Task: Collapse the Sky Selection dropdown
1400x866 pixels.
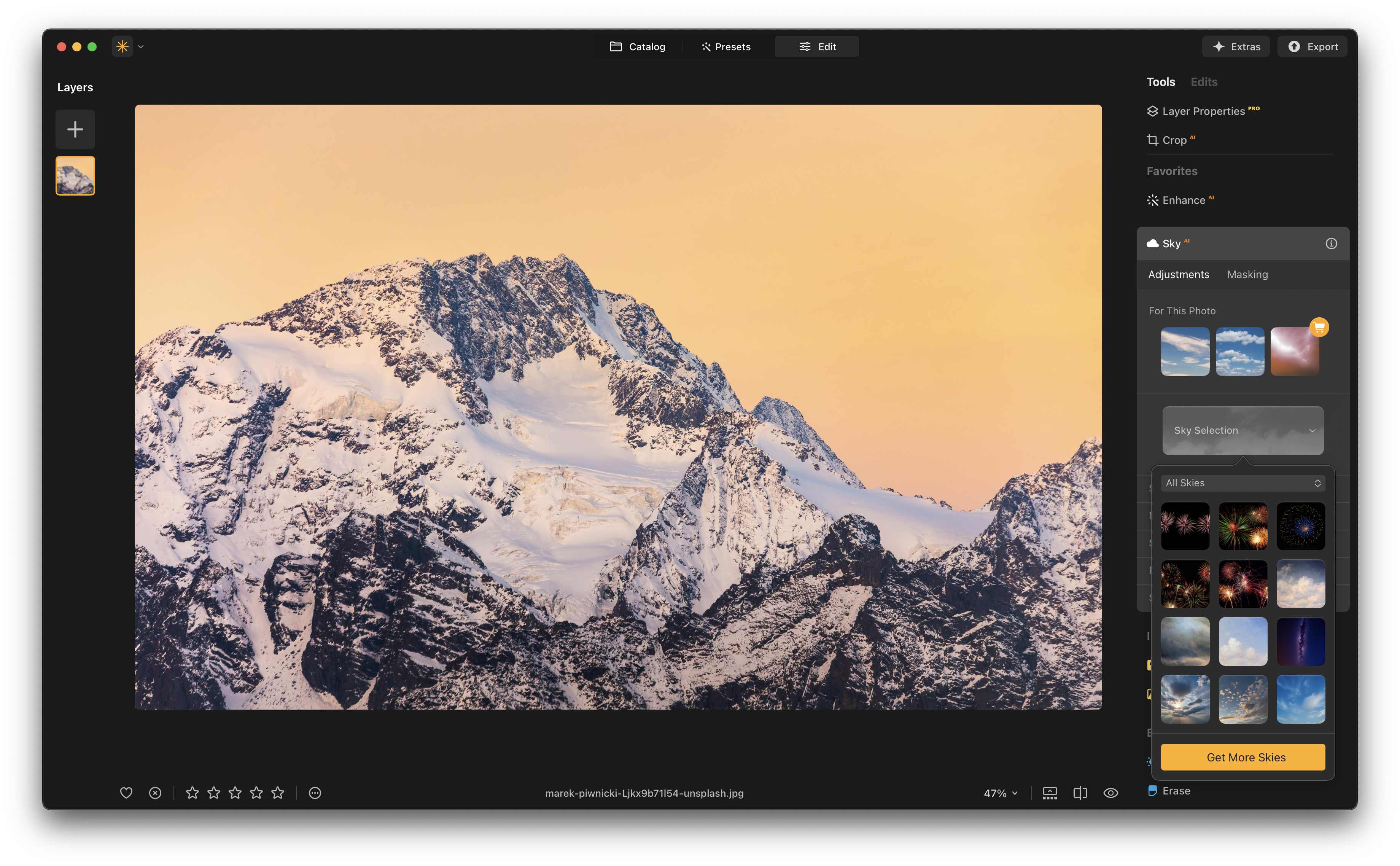Action: tap(1242, 431)
